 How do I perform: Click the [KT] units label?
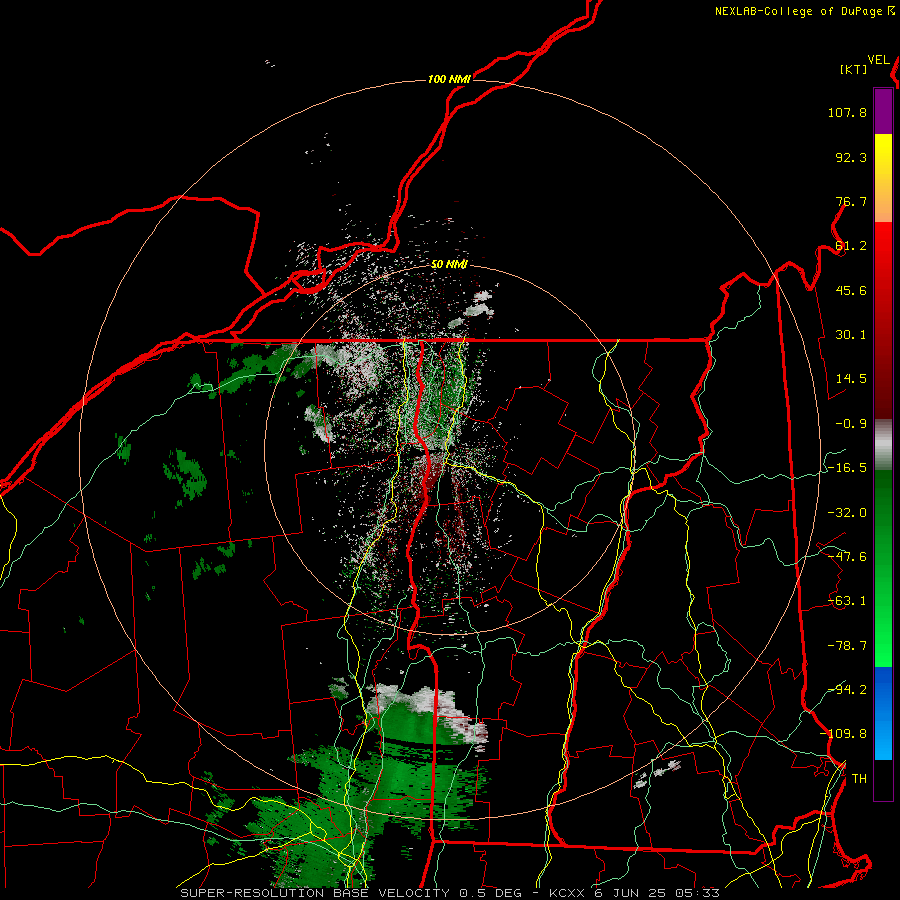click(854, 69)
